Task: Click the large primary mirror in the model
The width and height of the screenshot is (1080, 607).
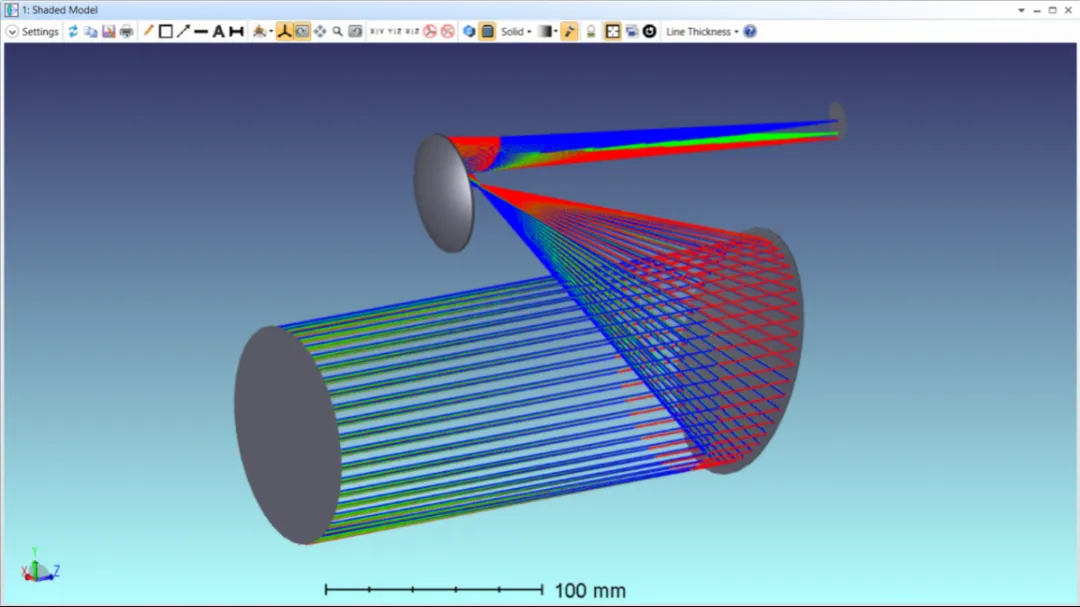Action: pyautogui.click(x=755, y=350)
